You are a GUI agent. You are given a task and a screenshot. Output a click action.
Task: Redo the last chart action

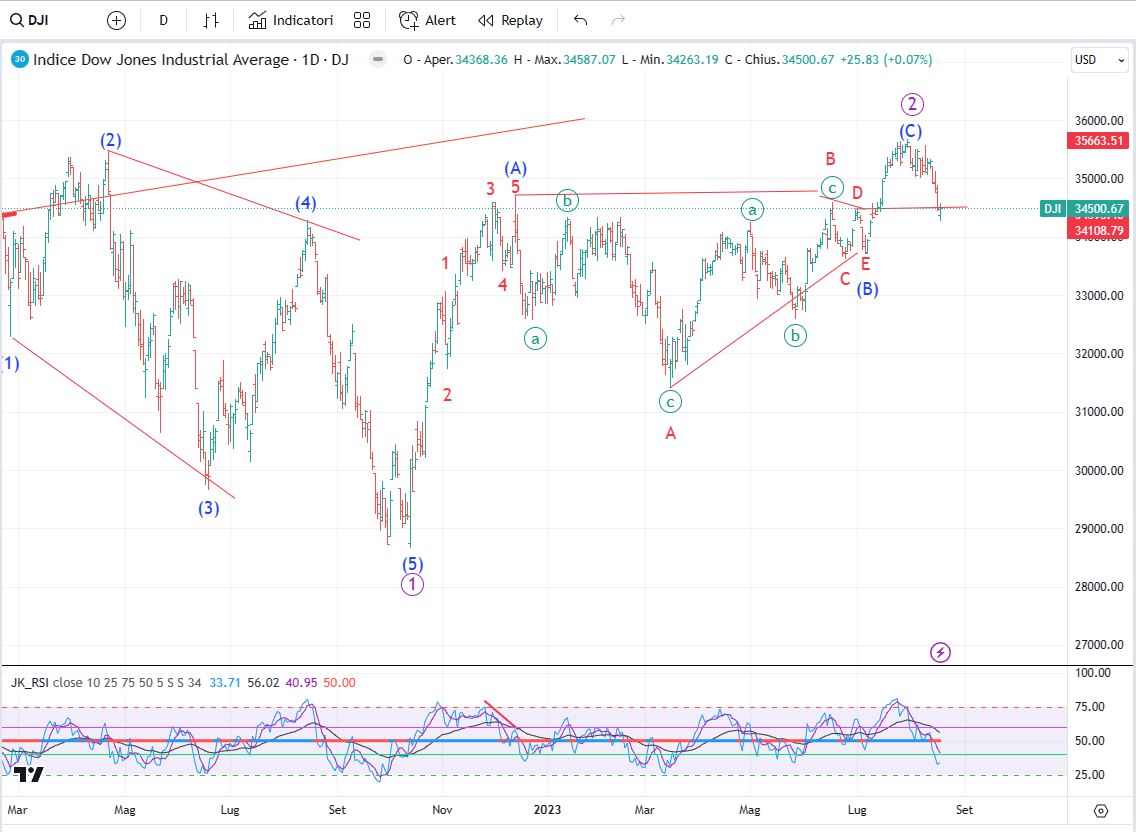(618, 20)
